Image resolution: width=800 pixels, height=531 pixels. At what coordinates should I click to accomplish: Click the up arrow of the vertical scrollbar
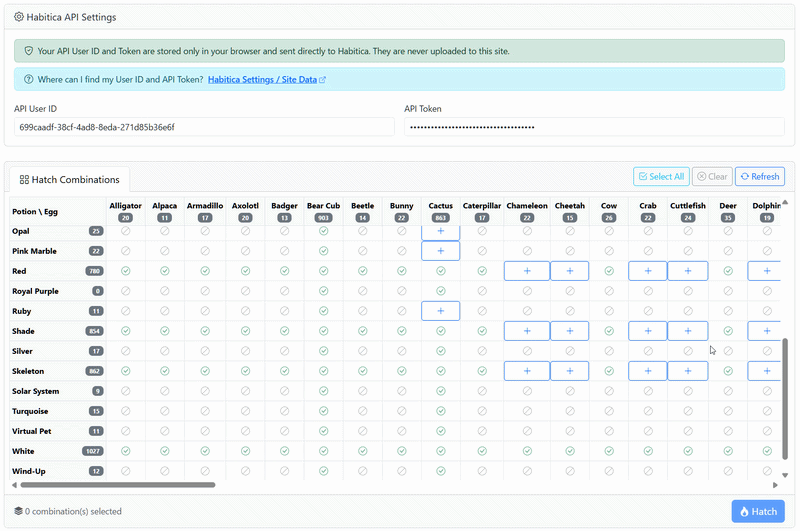point(785,203)
